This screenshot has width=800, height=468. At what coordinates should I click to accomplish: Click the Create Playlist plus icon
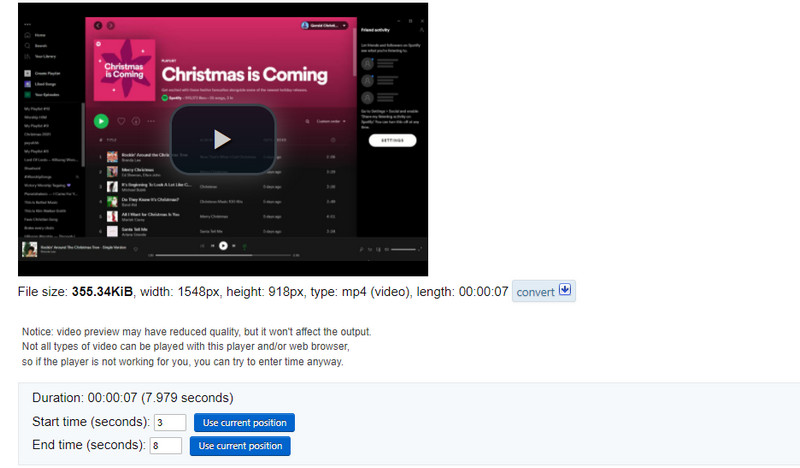click(27, 74)
